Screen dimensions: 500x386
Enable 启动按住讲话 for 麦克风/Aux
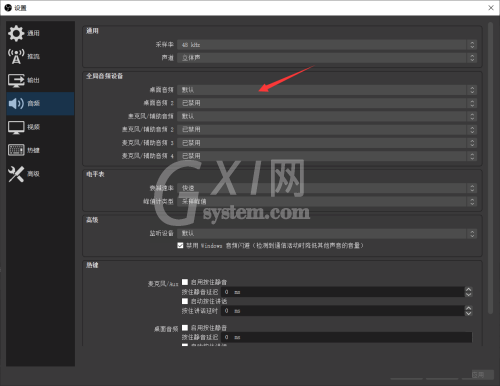(185, 301)
